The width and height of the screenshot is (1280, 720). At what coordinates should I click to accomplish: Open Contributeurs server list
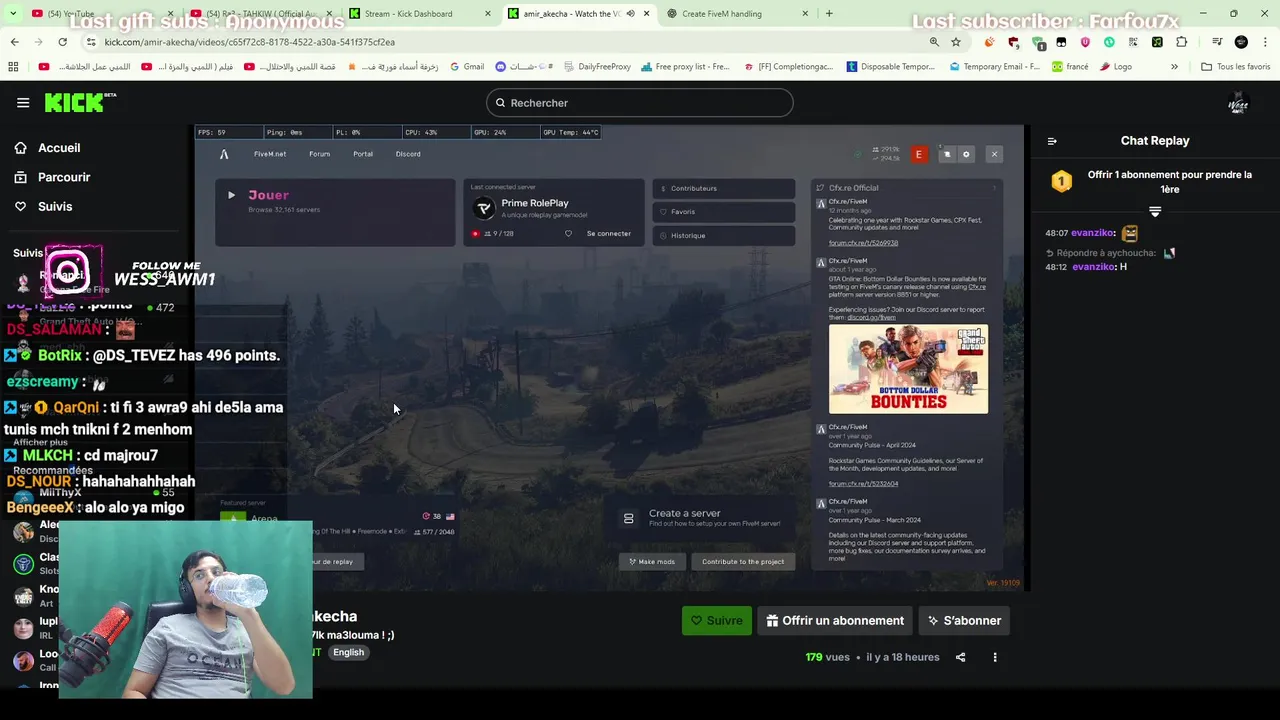click(x=724, y=188)
